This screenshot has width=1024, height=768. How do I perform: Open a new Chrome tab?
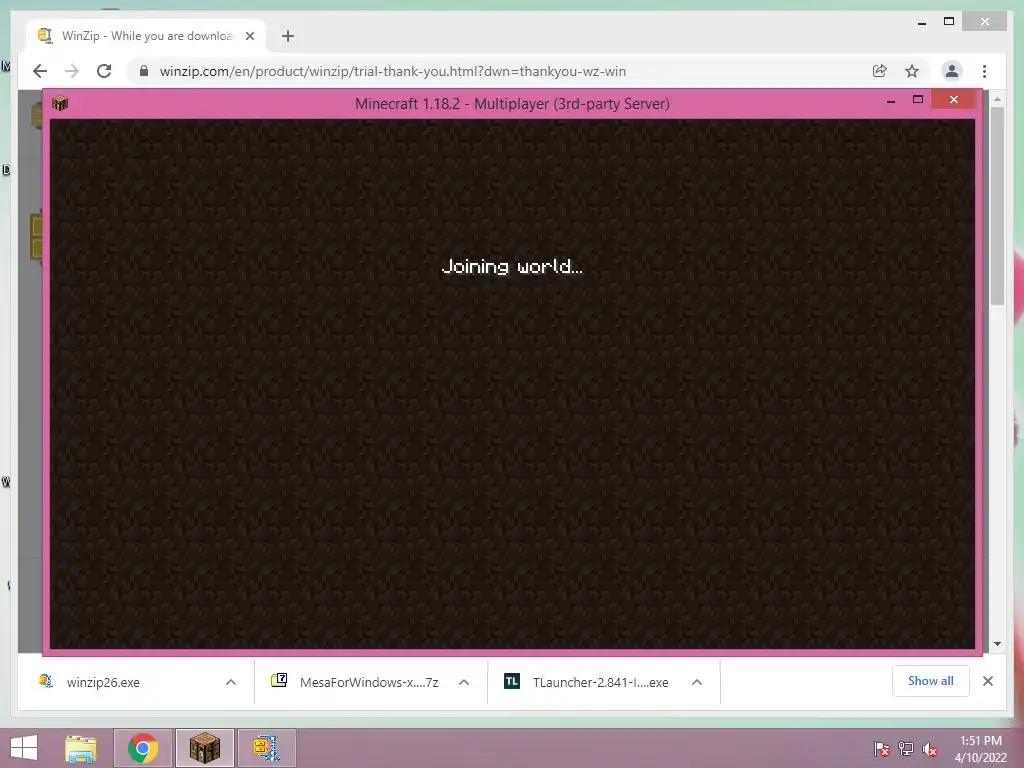(288, 36)
